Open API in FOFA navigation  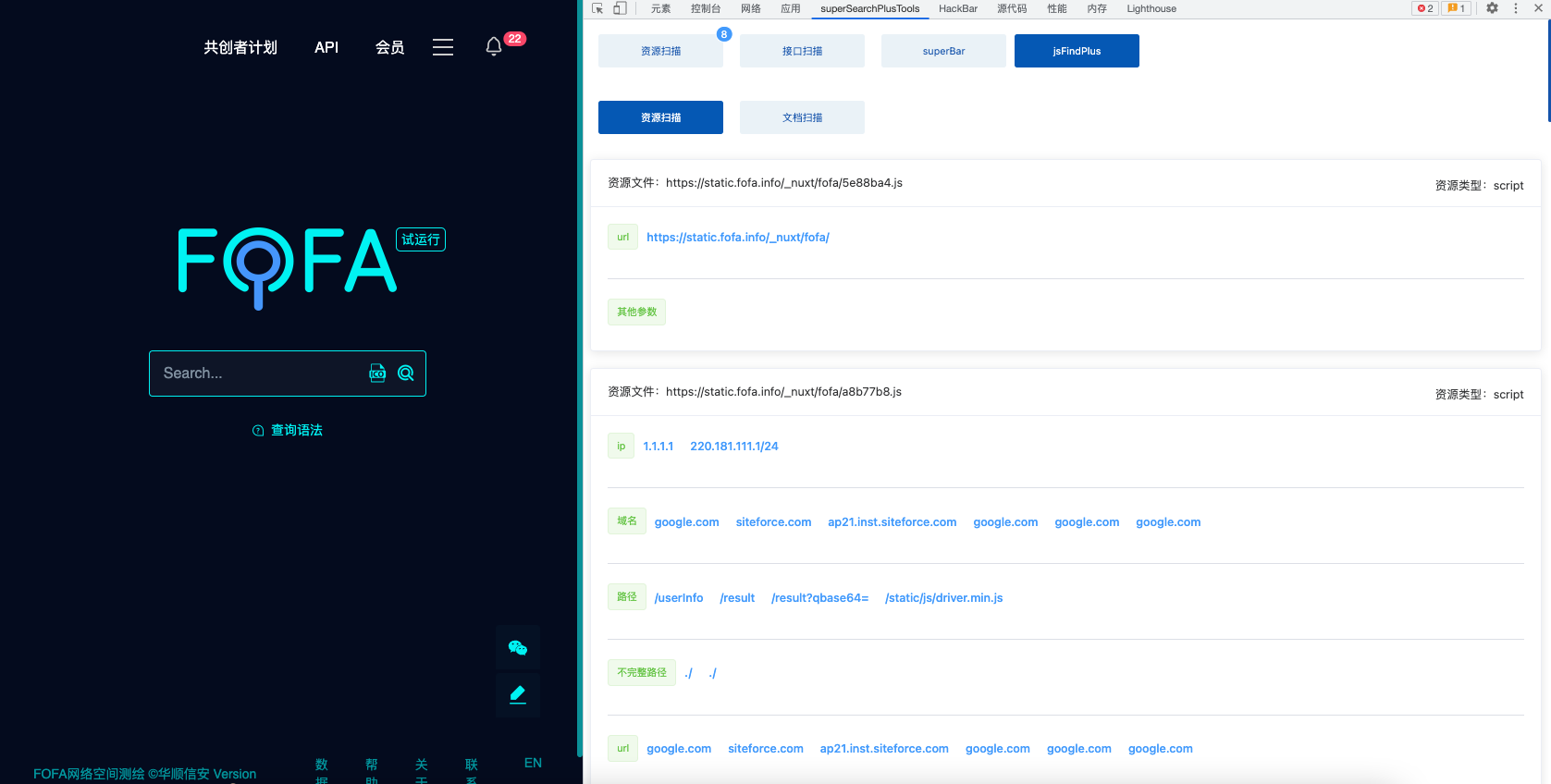(x=326, y=47)
